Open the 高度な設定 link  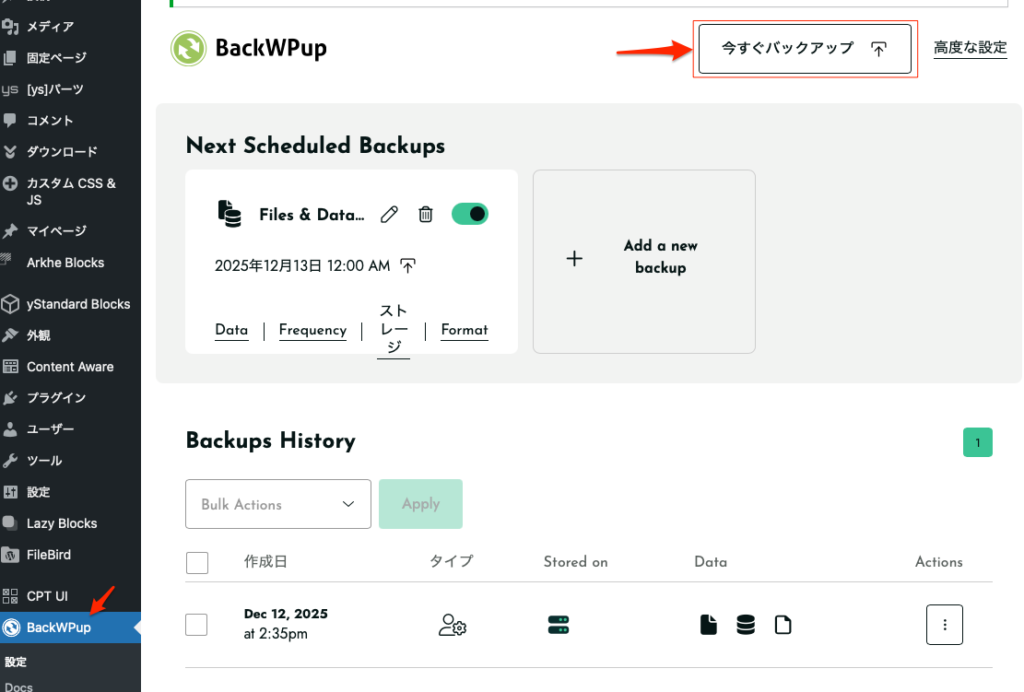point(970,48)
